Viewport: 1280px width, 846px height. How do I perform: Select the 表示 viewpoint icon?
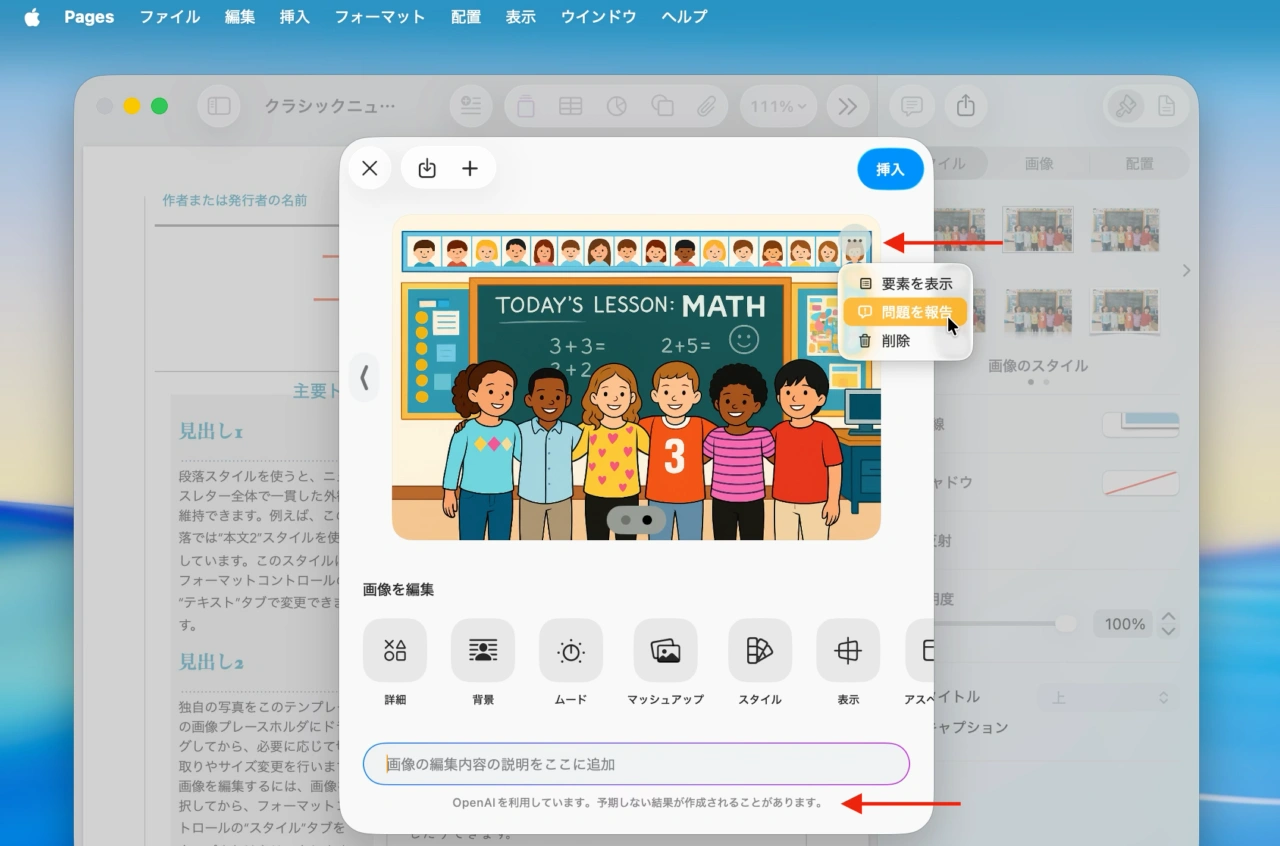pos(848,651)
